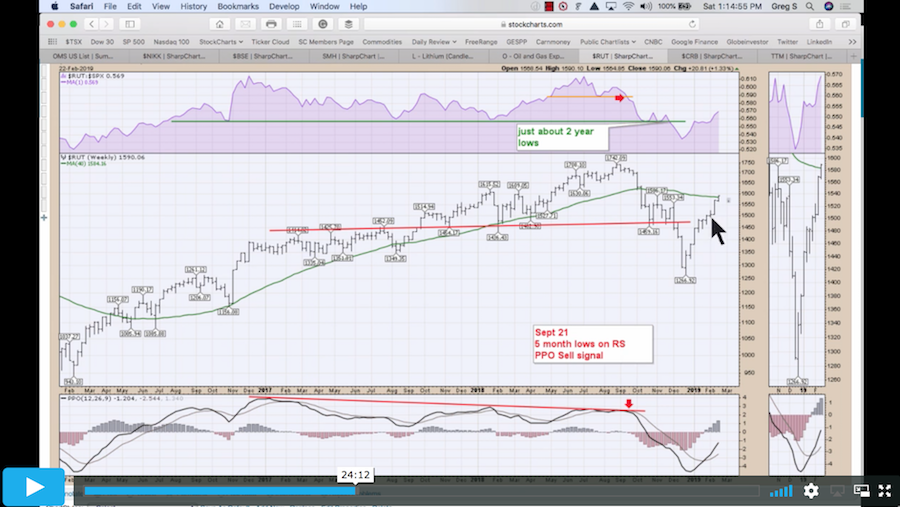Expand Public Chartlists bookmark folder
This screenshot has height=507, width=900.
608,42
